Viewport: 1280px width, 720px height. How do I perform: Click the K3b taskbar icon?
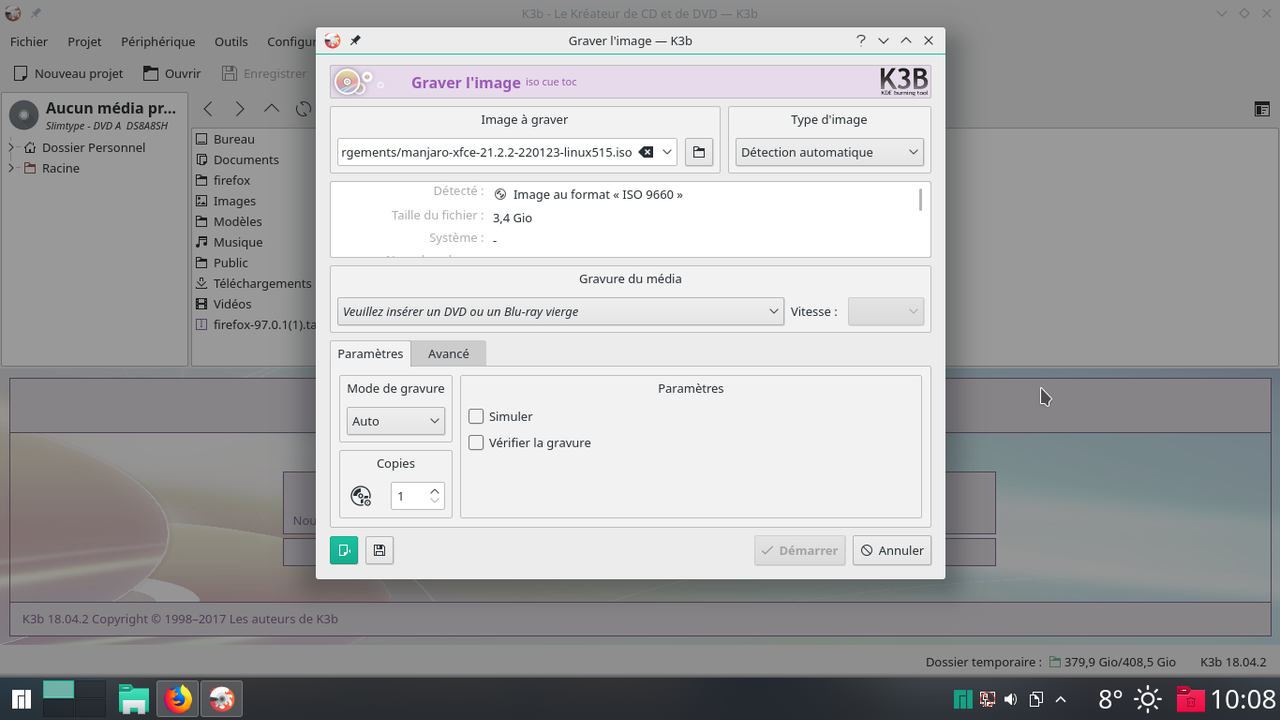[222, 699]
